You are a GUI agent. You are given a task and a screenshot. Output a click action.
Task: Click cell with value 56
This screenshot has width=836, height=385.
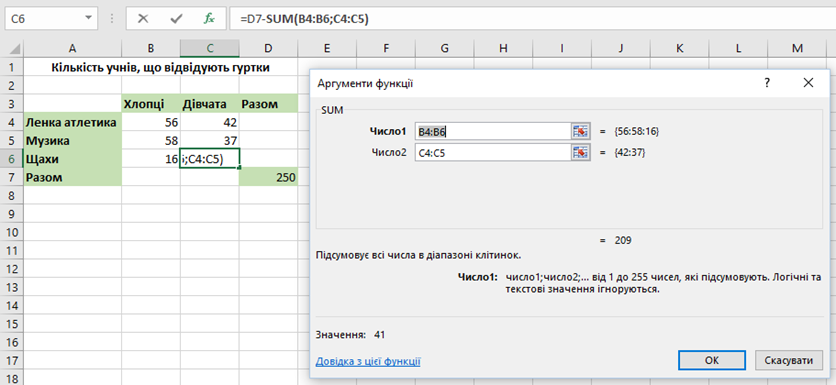click(x=151, y=123)
